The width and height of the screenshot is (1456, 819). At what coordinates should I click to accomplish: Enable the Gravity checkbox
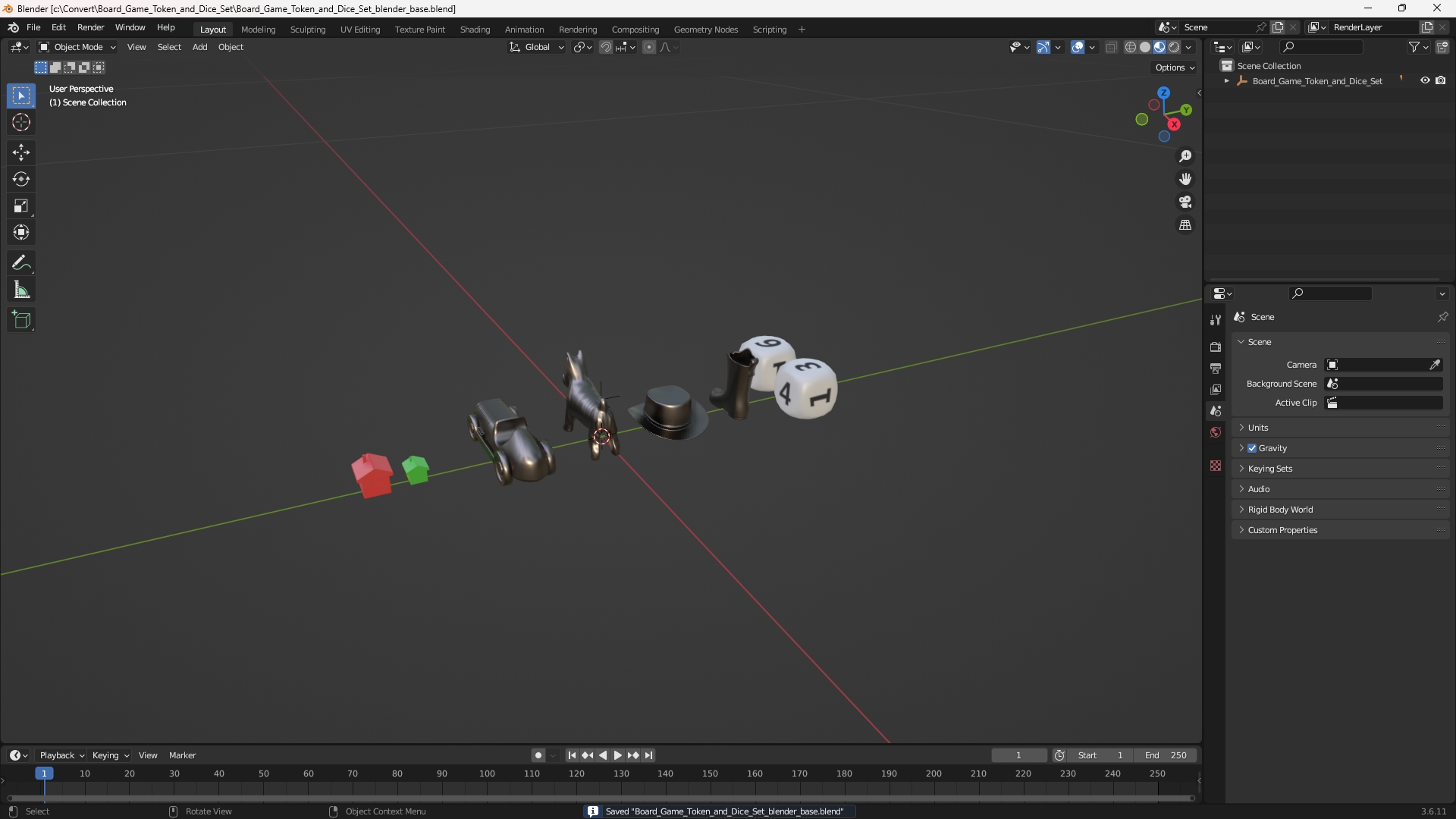point(1252,448)
